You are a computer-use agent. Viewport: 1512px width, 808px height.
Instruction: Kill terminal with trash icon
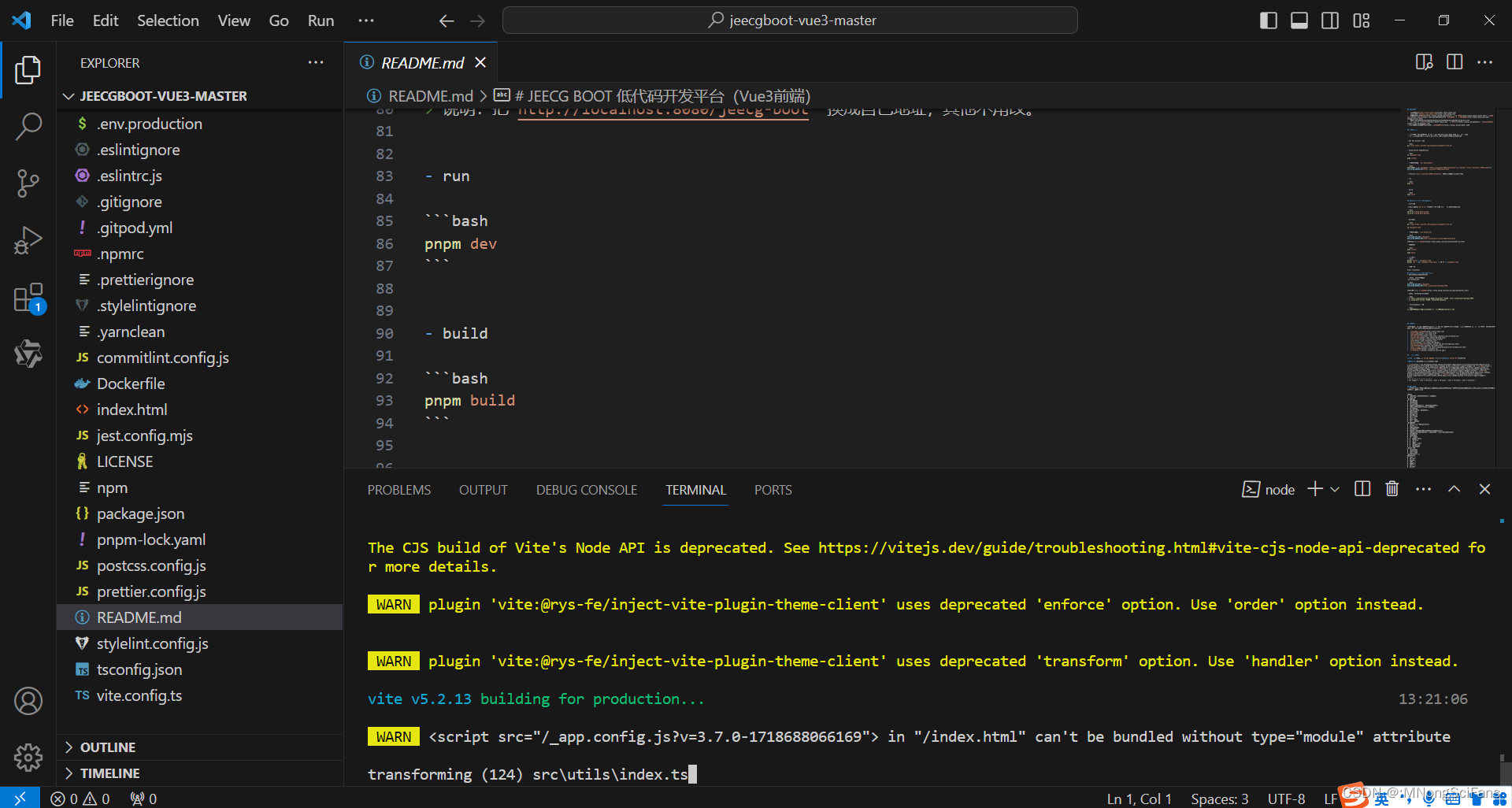point(1392,489)
